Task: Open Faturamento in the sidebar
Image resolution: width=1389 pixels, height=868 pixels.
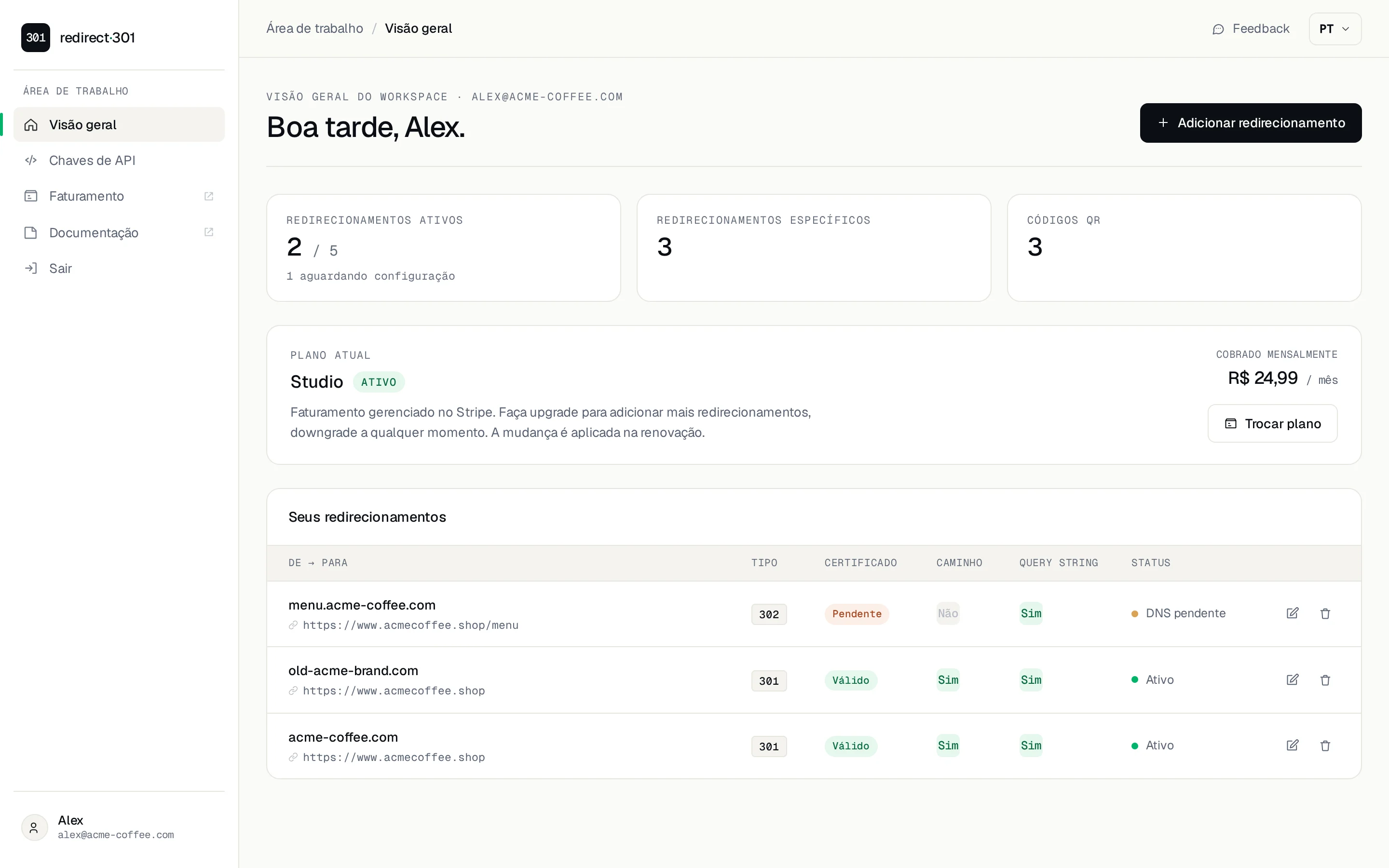Action: click(x=120, y=196)
